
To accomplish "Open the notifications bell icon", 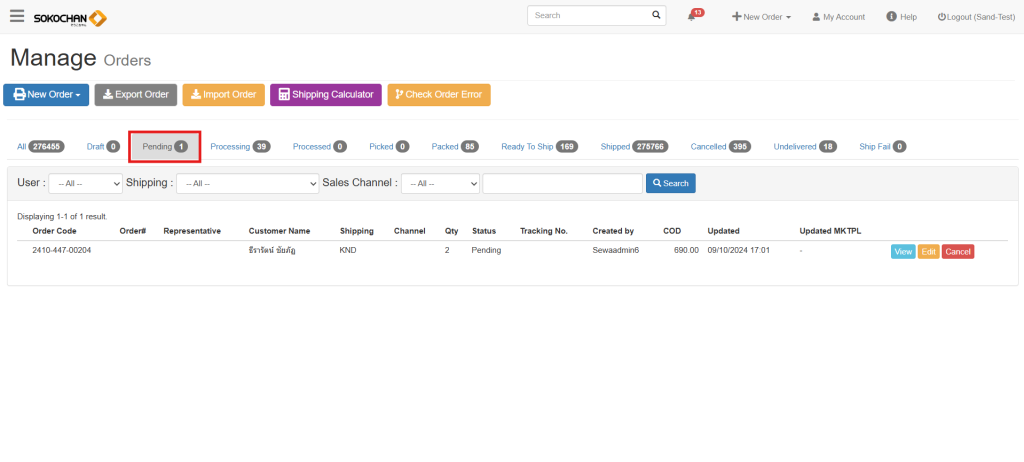I will pos(692,17).
